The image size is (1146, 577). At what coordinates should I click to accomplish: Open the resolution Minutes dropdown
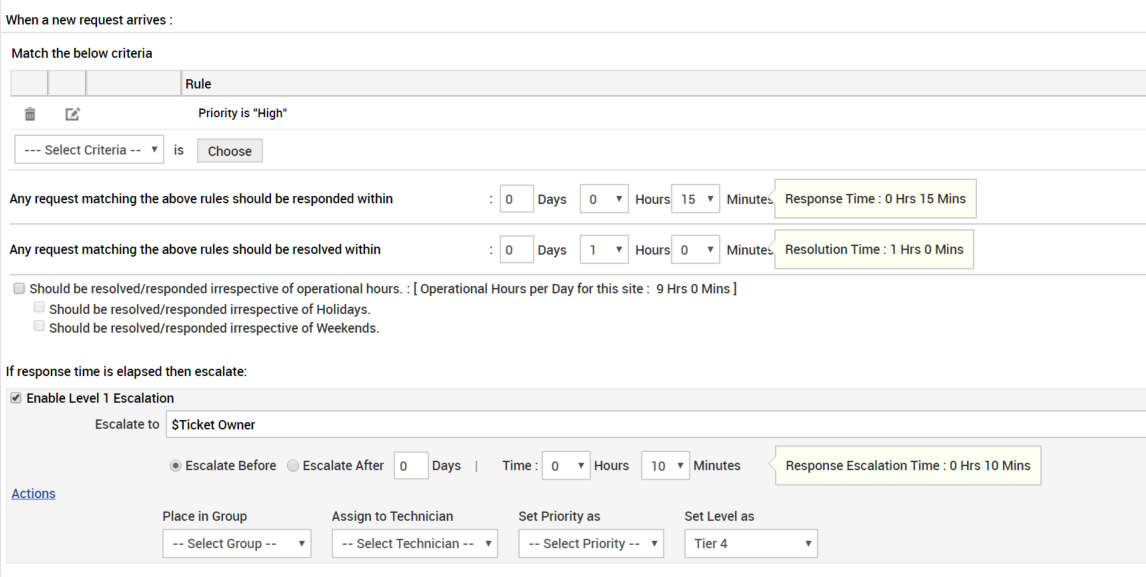tap(695, 250)
